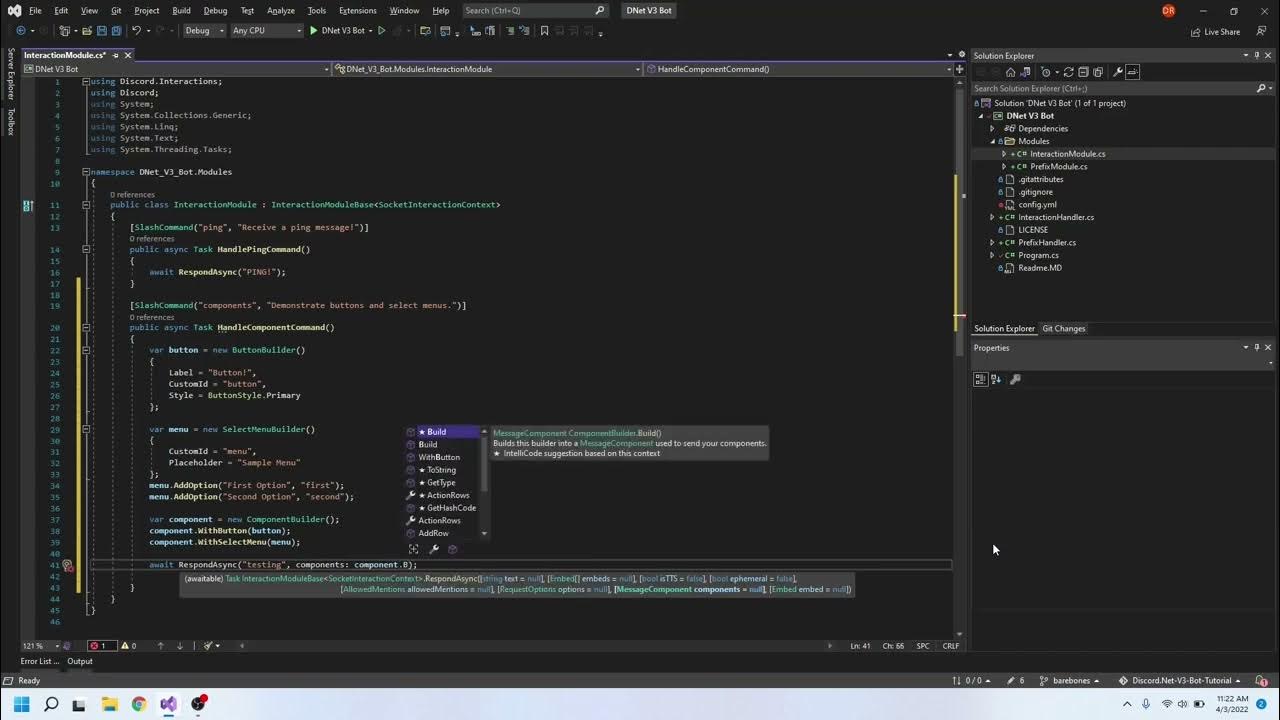This screenshot has height=720, width=1280.
Task: Click the Save All toolbar icon
Action: (x=117, y=31)
